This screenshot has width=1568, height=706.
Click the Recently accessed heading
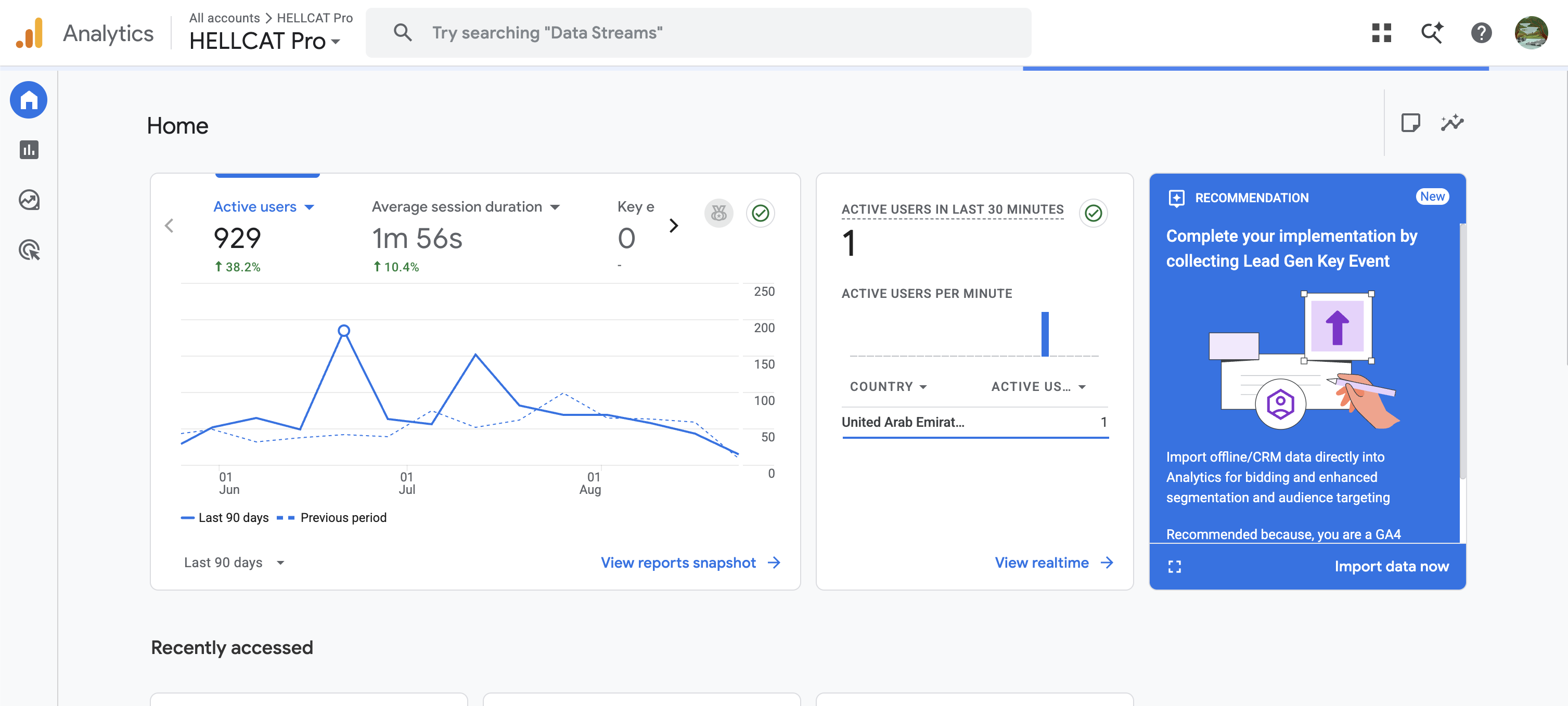point(232,648)
